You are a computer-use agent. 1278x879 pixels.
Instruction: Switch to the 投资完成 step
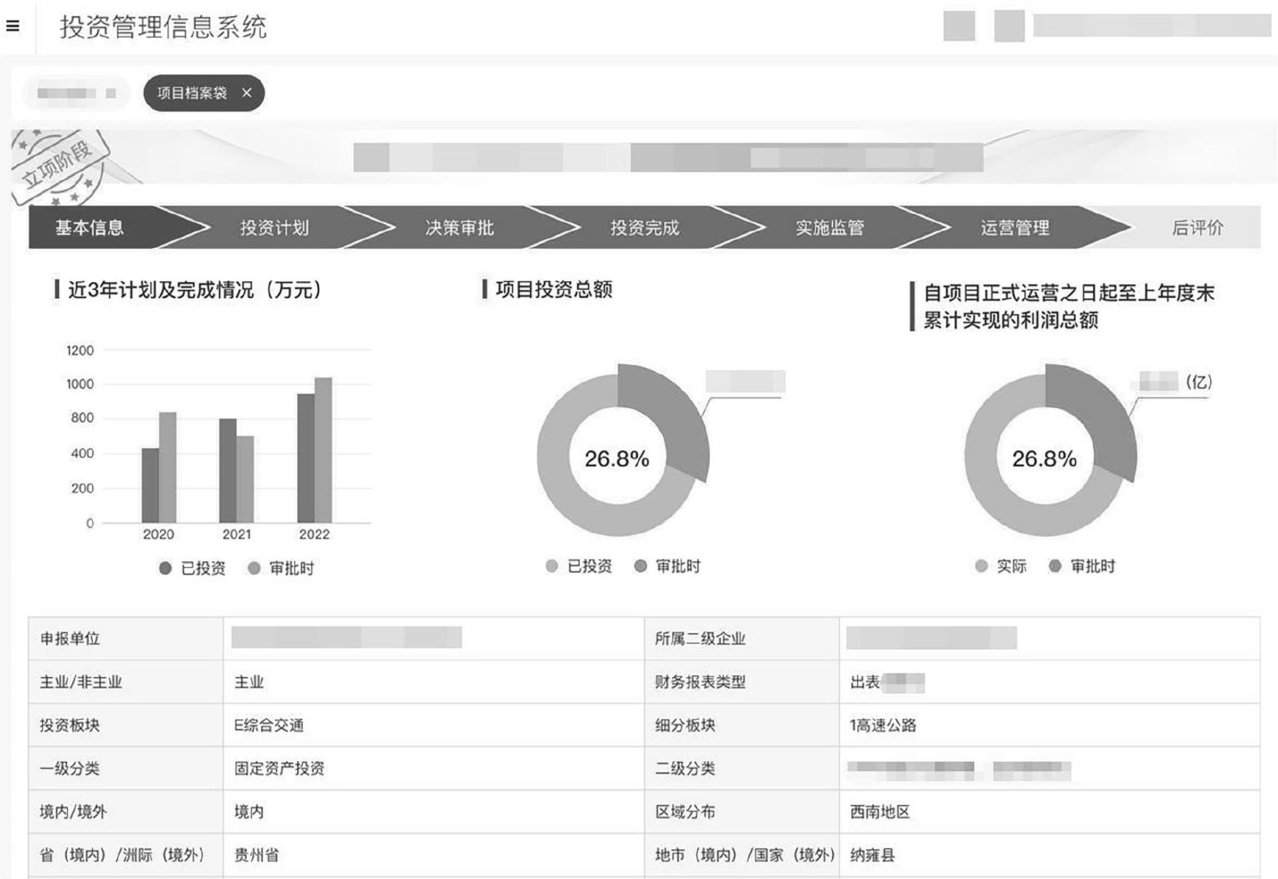click(645, 228)
